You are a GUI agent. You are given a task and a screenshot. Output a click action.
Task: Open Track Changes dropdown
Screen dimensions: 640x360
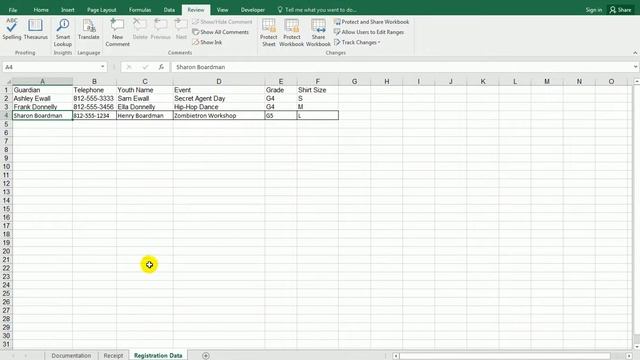coord(357,42)
